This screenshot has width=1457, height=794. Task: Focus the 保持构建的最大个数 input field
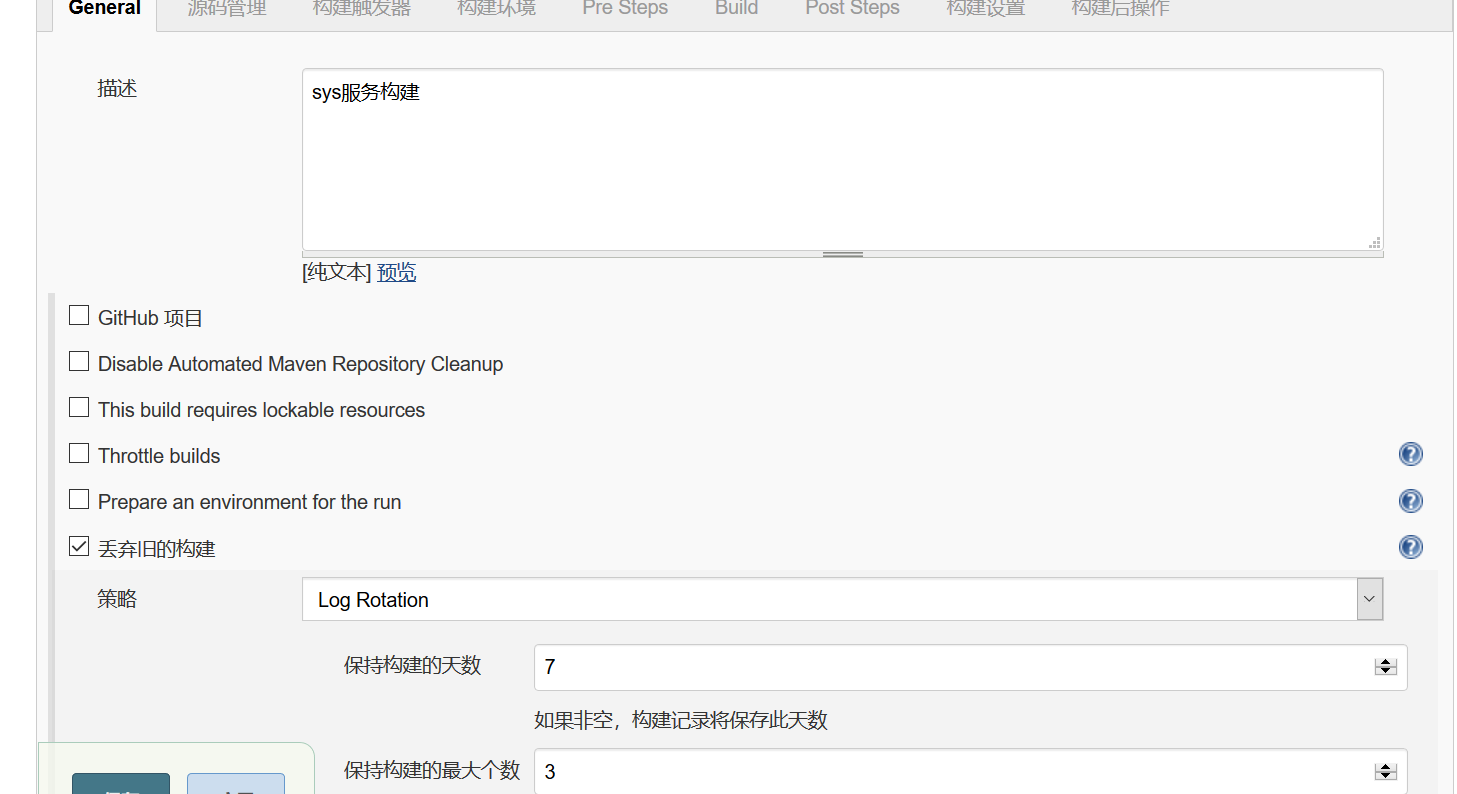(x=971, y=771)
